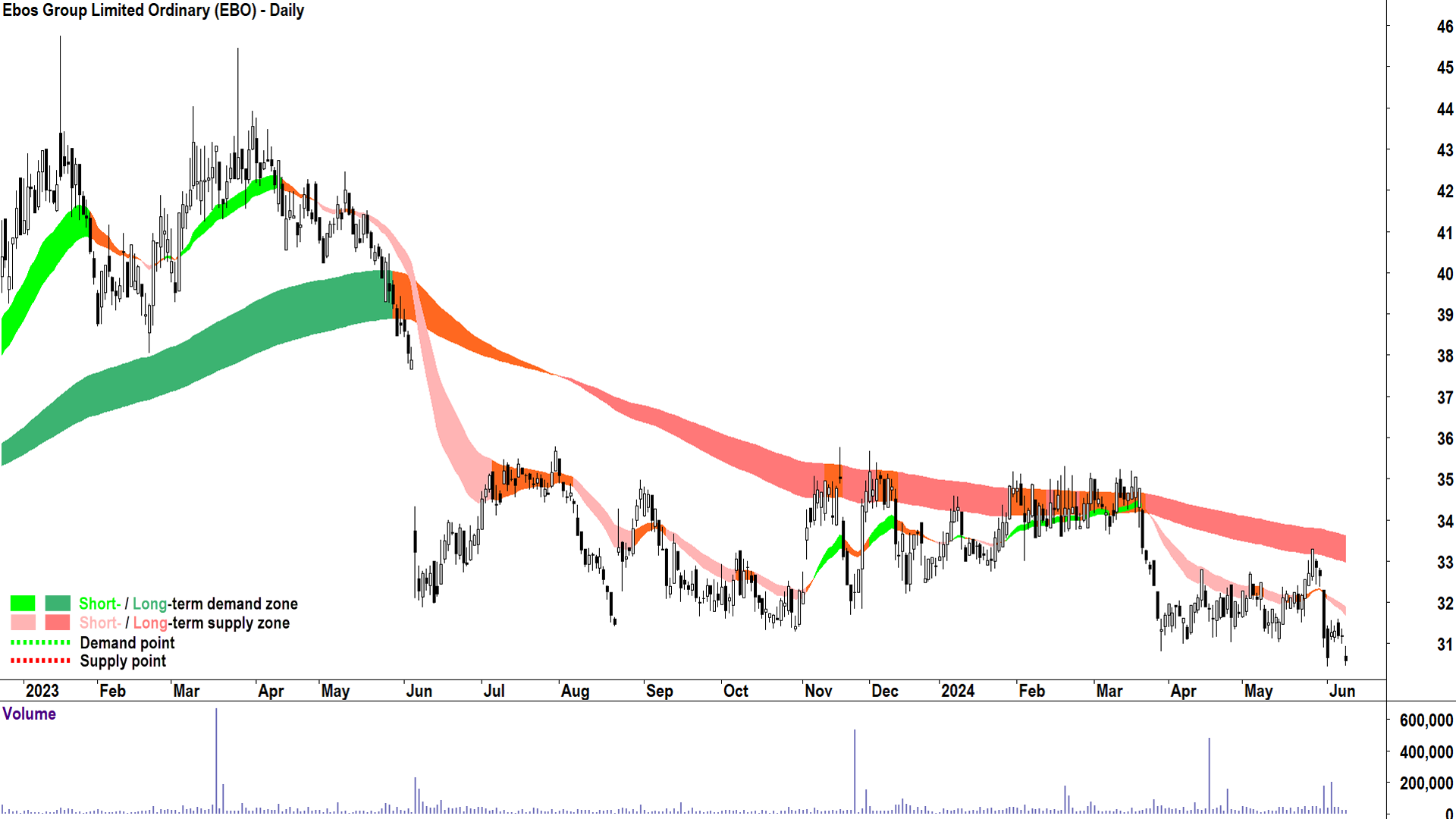Click the salmon long-term supply swatch
The width and height of the screenshot is (1456, 819).
coord(58,623)
